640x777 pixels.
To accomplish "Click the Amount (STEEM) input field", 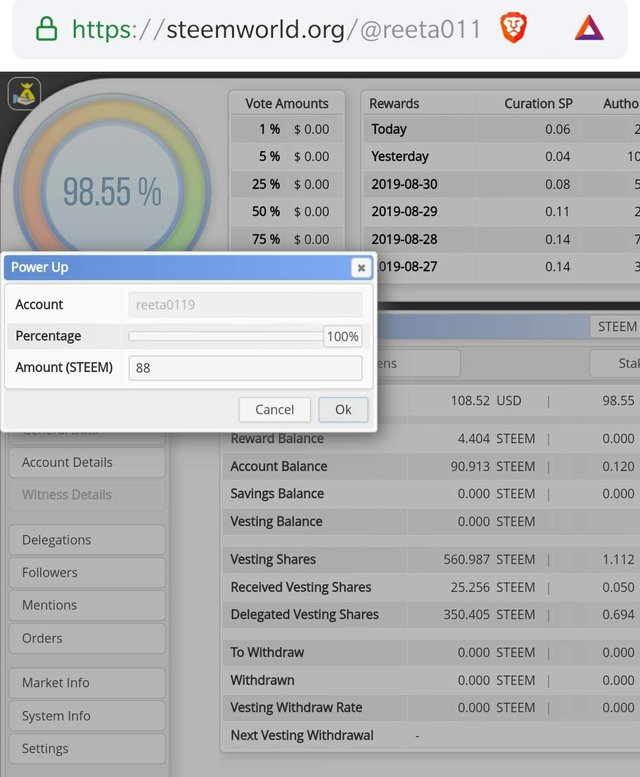I will [245, 368].
